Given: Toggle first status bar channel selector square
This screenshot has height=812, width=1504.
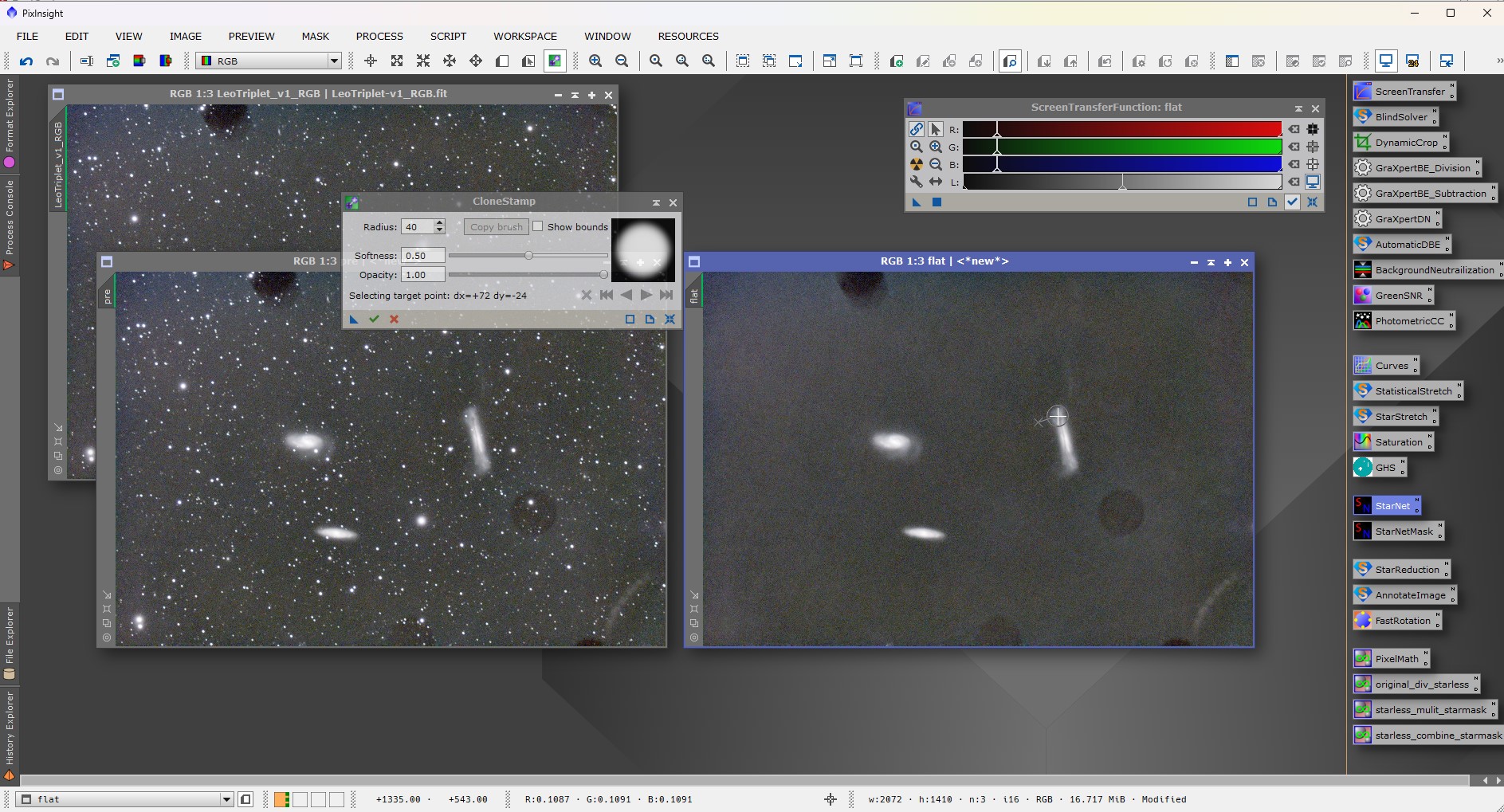Looking at the screenshot, I should point(281,799).
